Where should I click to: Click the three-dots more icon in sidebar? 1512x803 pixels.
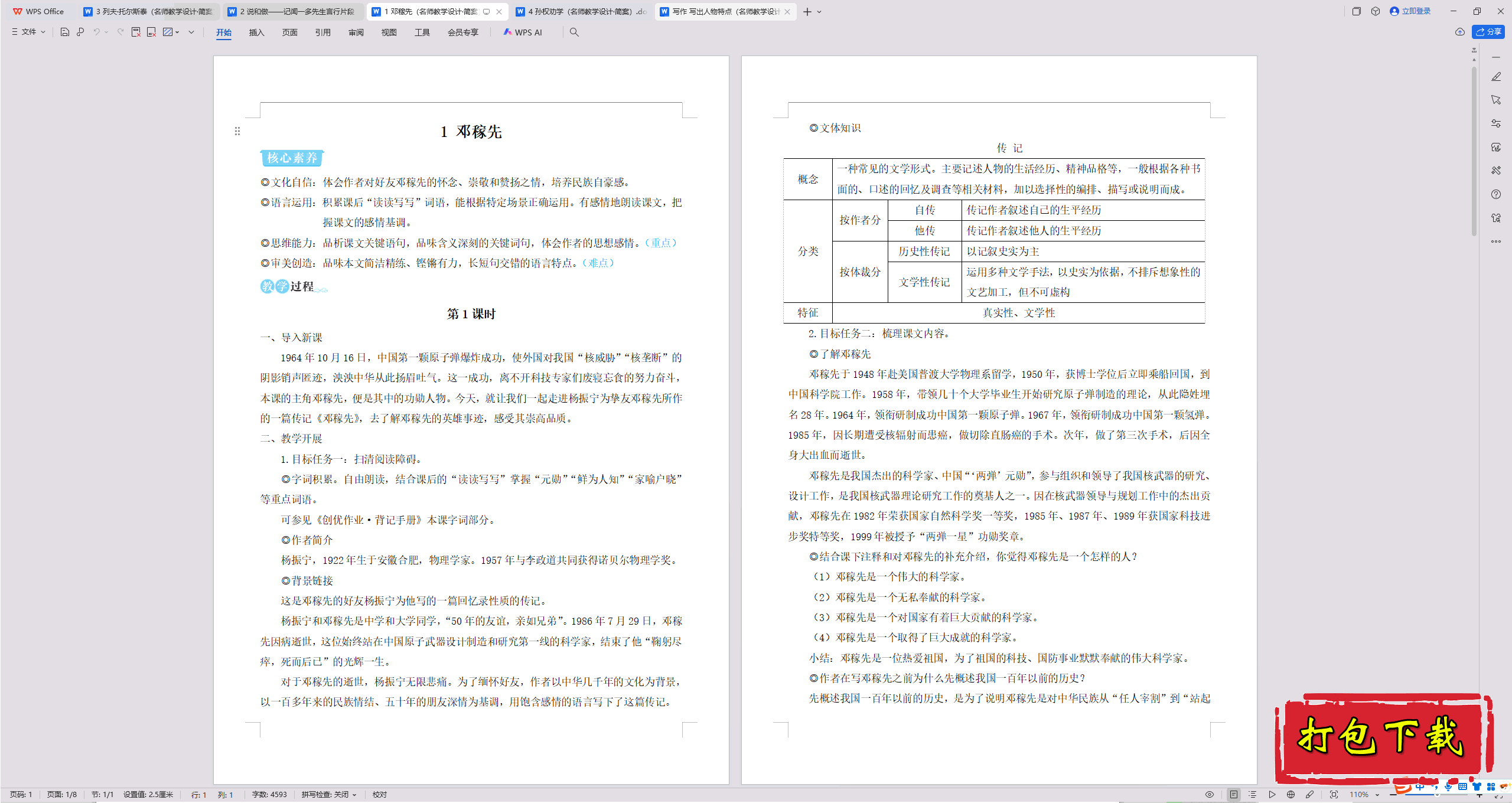(x=1496, y=241)
